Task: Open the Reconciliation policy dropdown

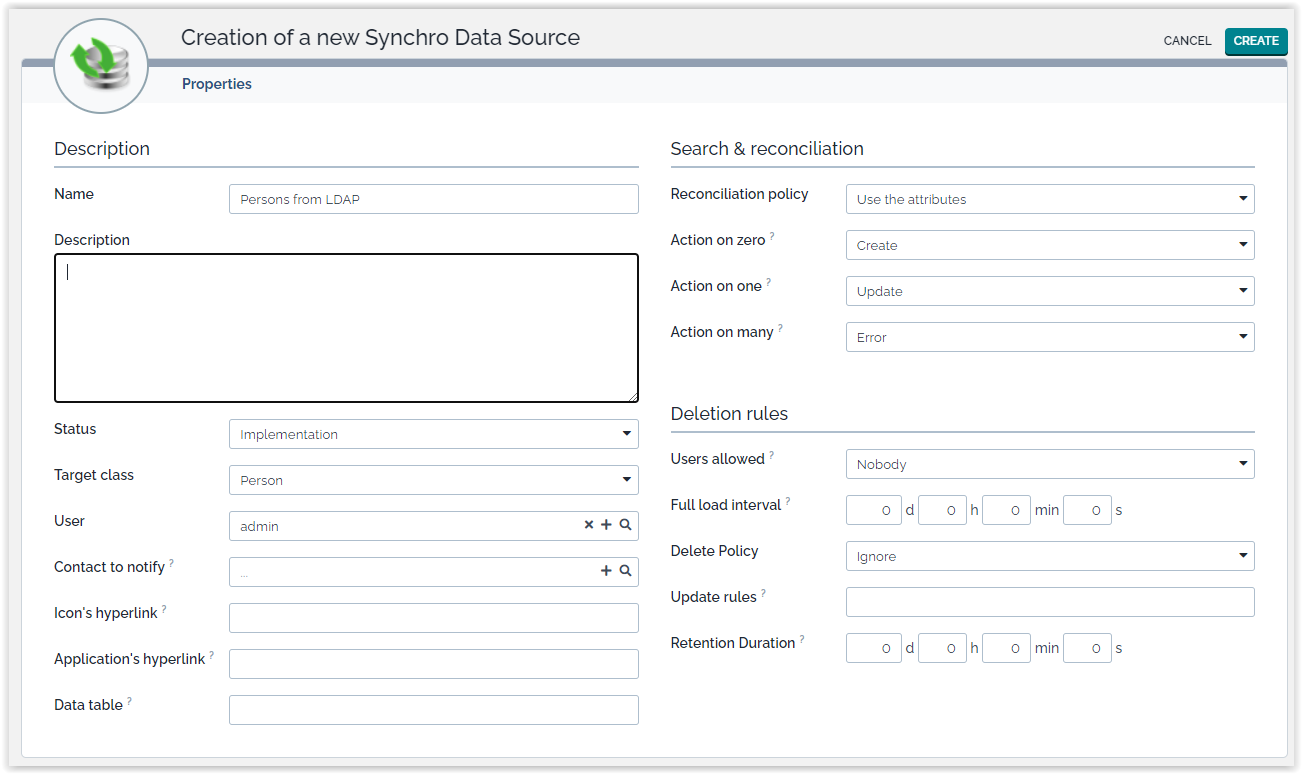Action: click(1050, 199)
